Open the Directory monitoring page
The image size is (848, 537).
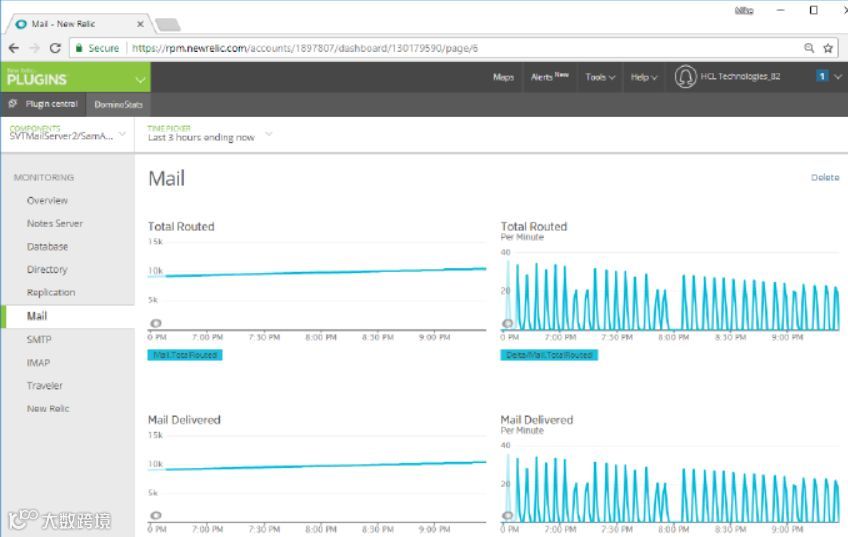47,269
